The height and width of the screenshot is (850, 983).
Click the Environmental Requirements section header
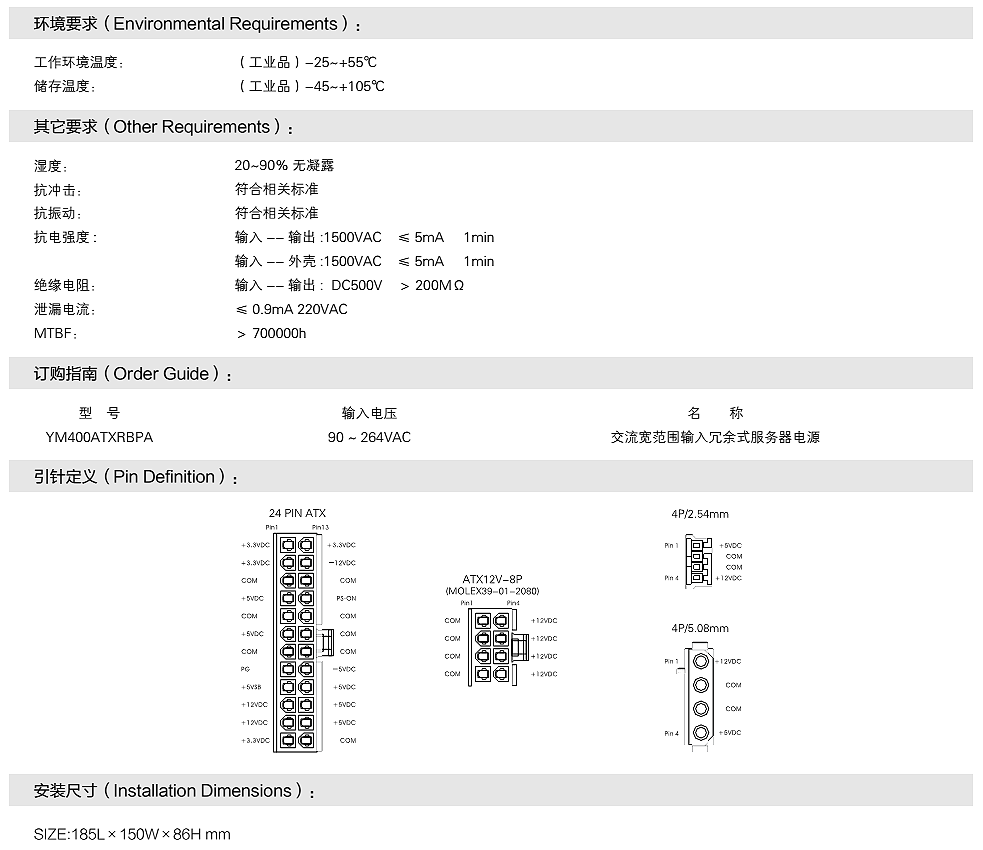click(x=198, y=24)
